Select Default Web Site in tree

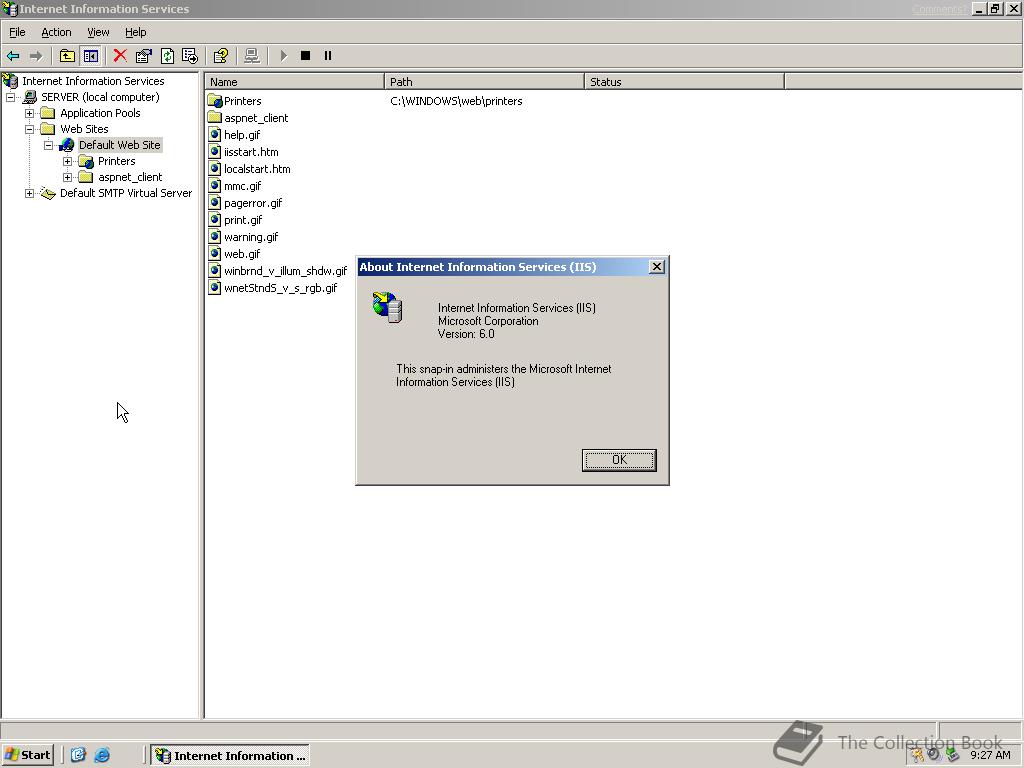pyautogui.click(x=120, y=145)
